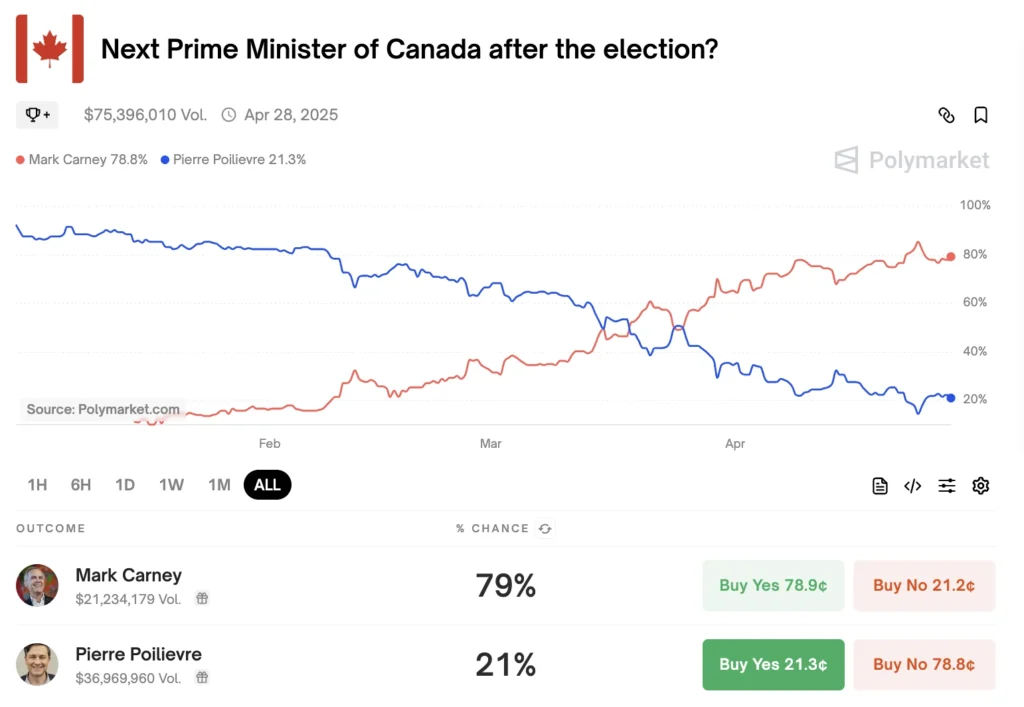Click the gift icon next to Pierre Poilievre's volume

tap(204, 676)
